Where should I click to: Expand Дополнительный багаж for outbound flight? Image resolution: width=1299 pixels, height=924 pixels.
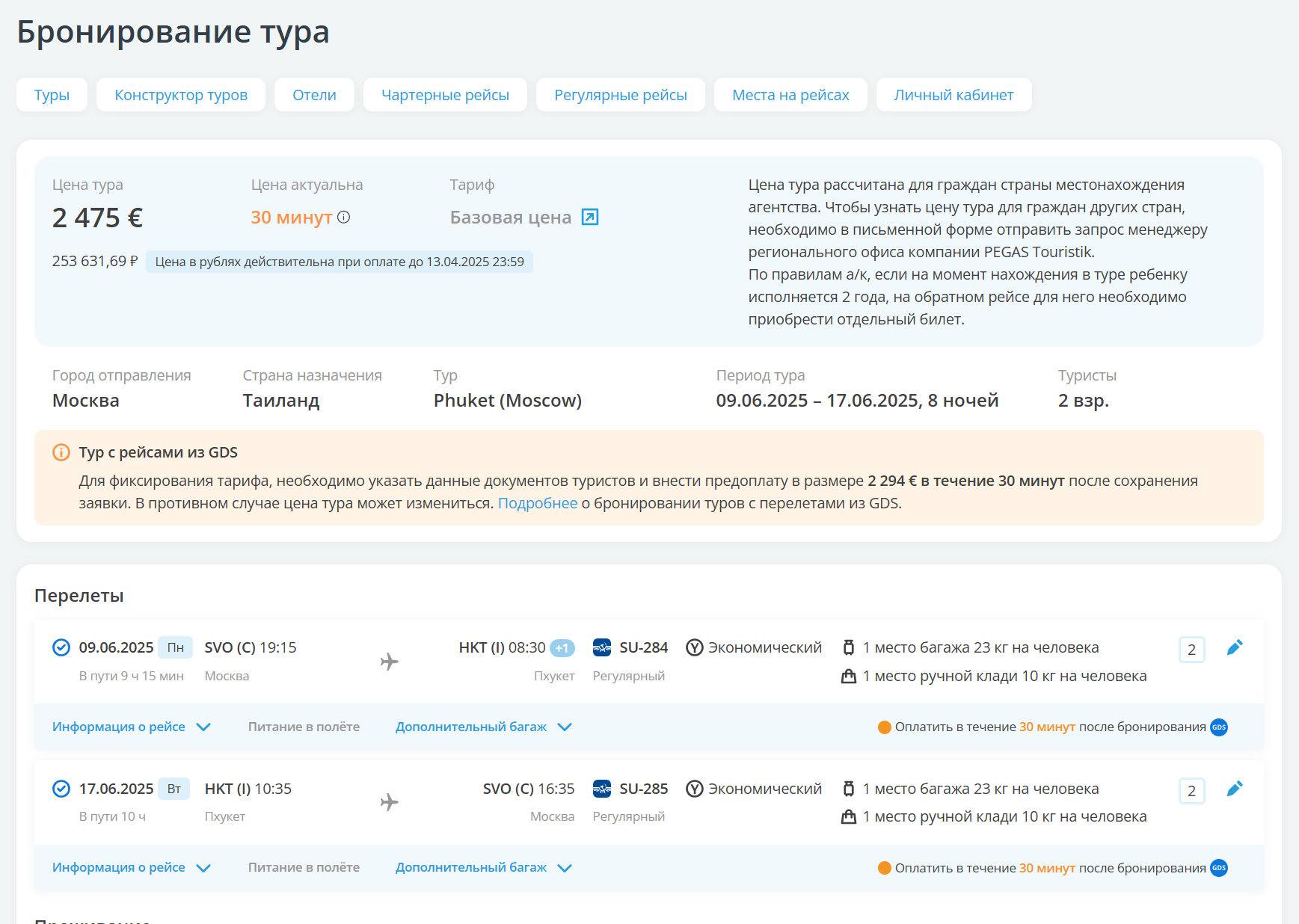click(483, 727)
